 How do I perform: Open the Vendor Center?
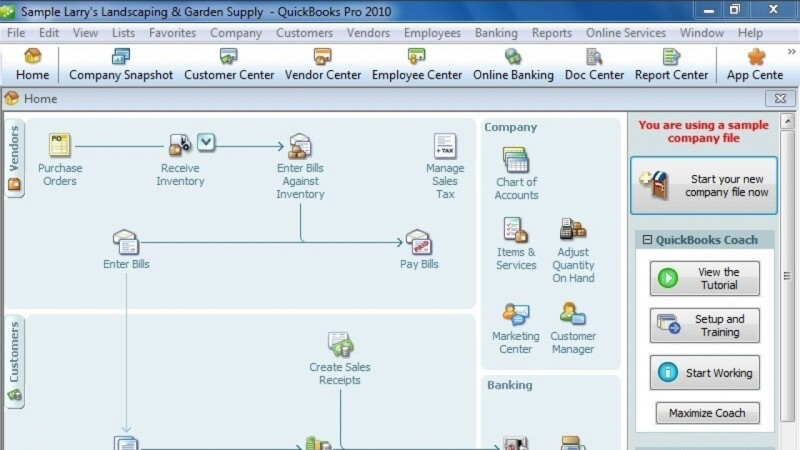323,65
